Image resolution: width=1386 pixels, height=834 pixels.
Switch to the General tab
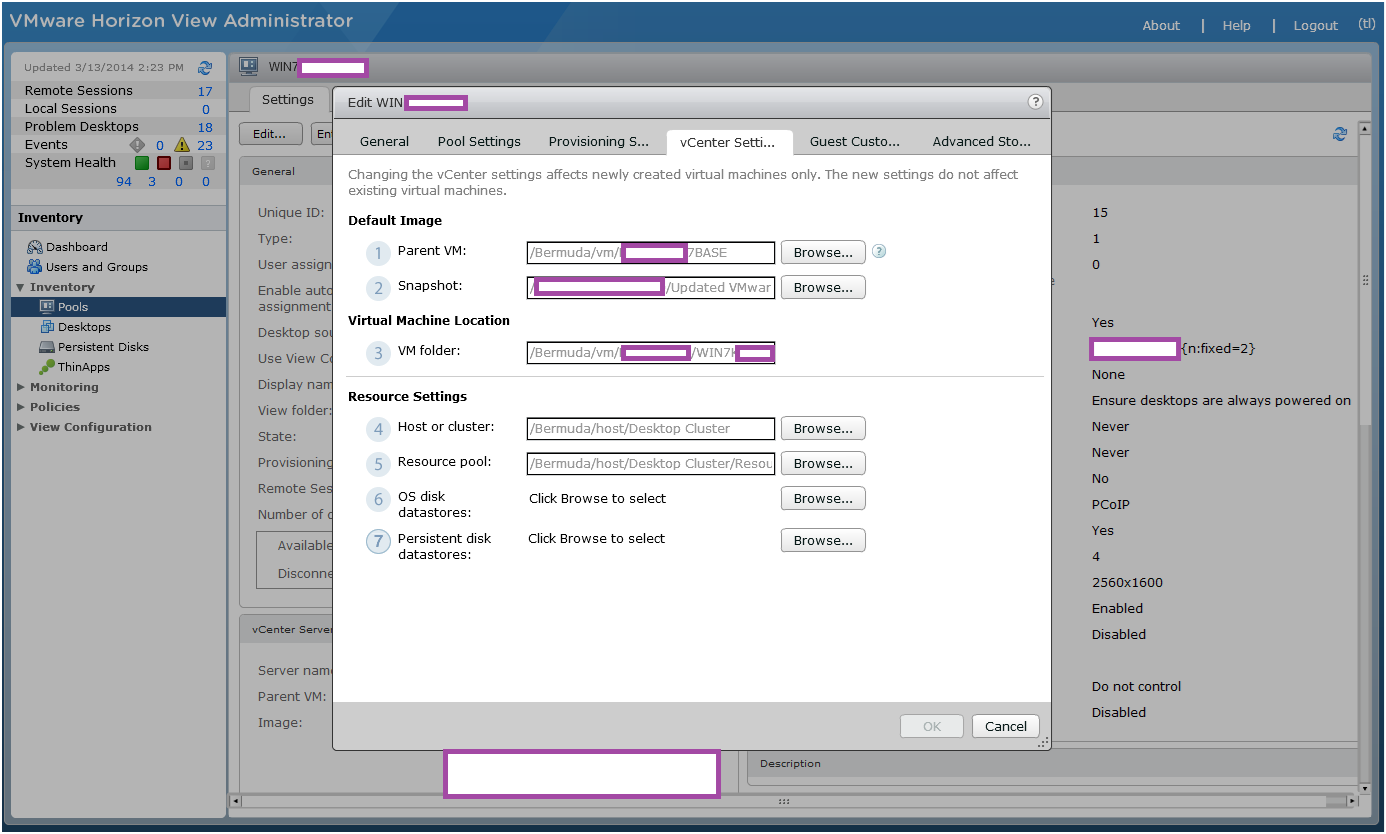[x=384, y=141]
